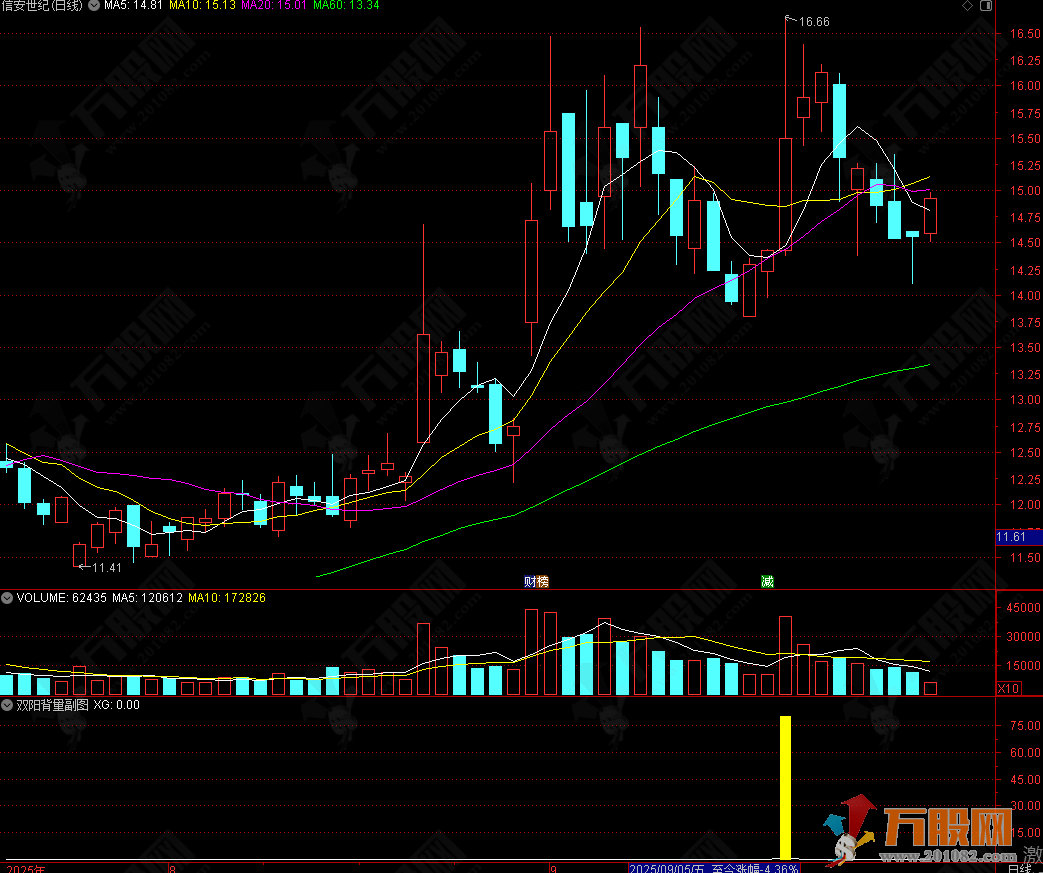Click the X10 volume scale badge
Screen dimensions: 1043x873
point(1009,688)
